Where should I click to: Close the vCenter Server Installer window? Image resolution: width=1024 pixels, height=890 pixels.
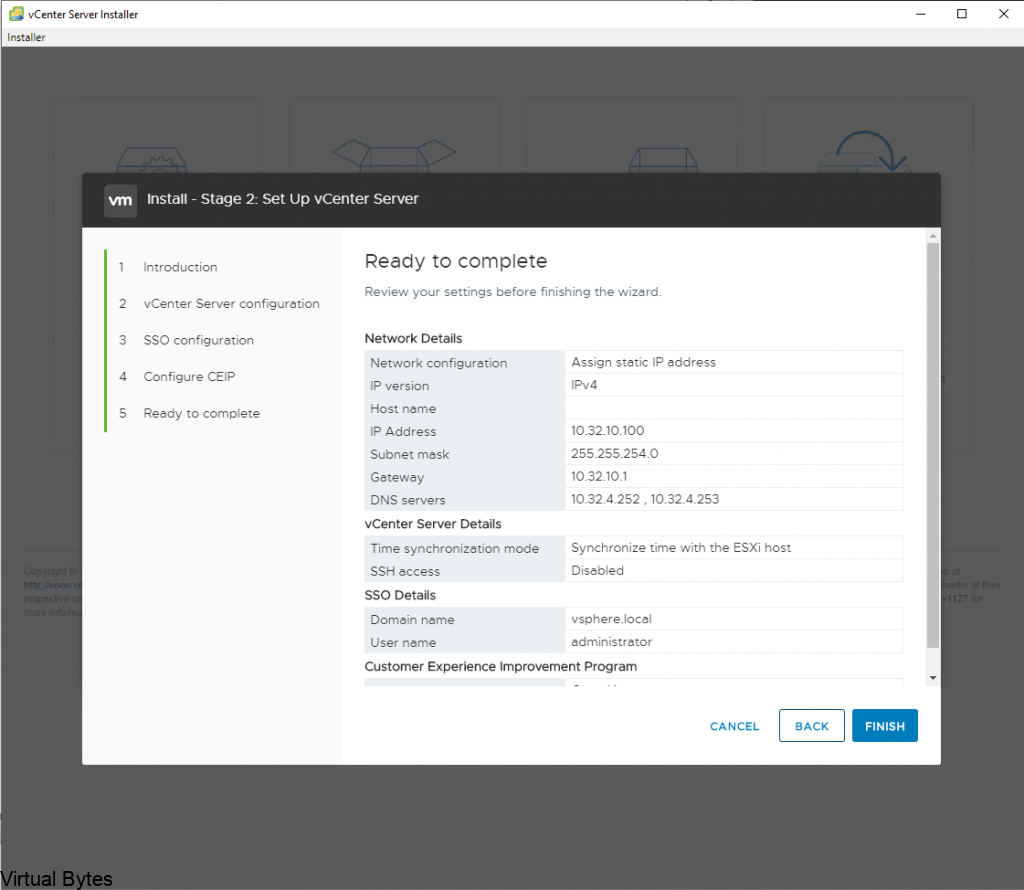(1004, 14)
